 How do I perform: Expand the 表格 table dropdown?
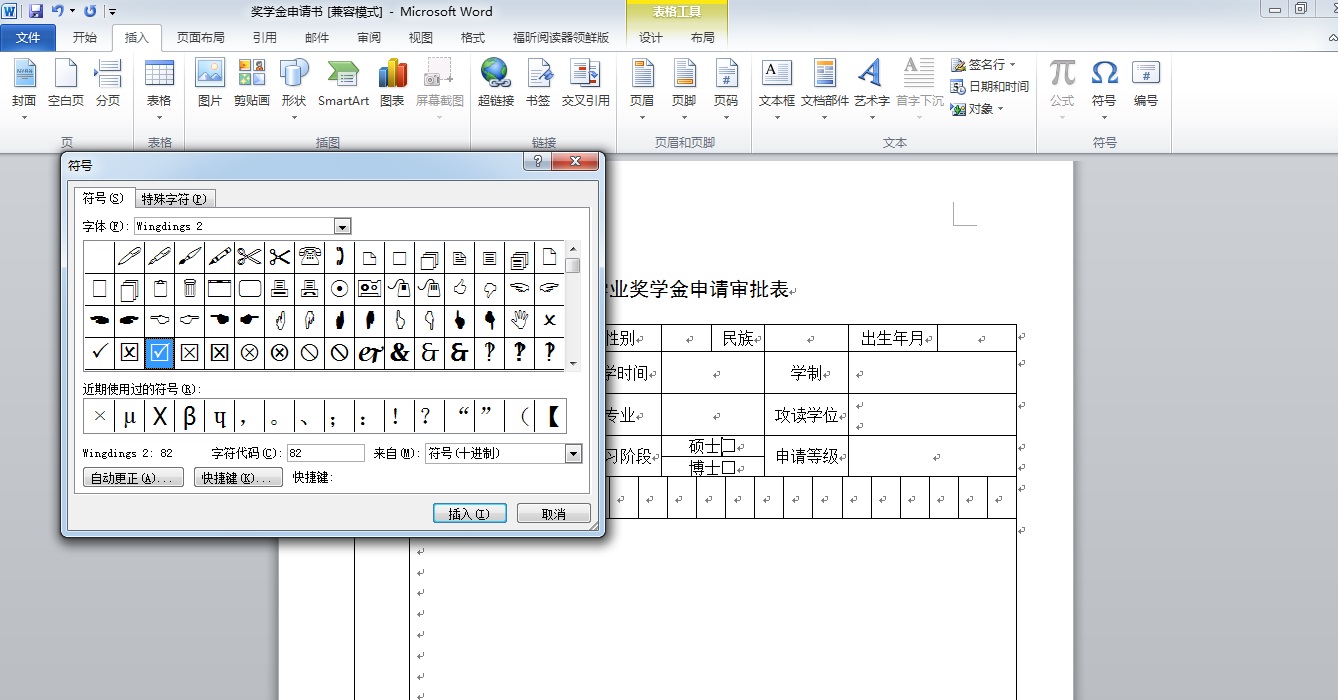[x=159, y=118]
